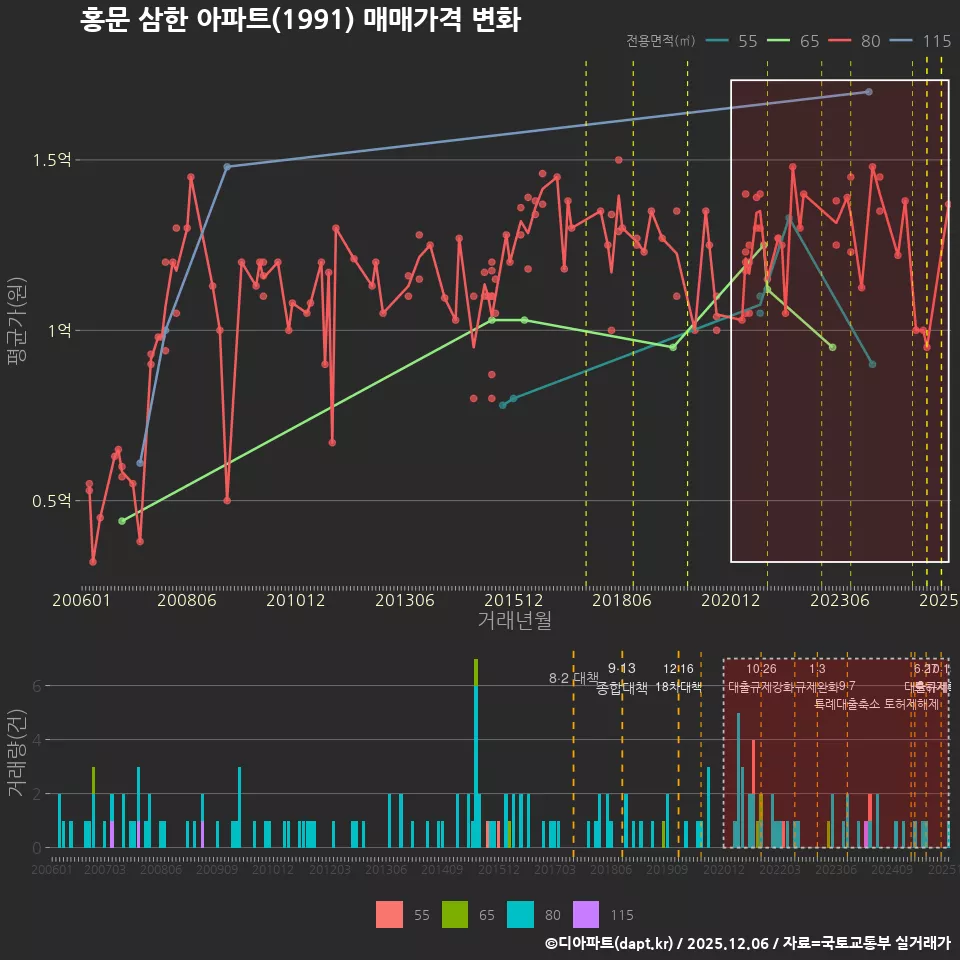This screenshot has width=960, height=960.
Task: Click the '9·13 종합대책' annotation
Action: click(x=623, y=680)
